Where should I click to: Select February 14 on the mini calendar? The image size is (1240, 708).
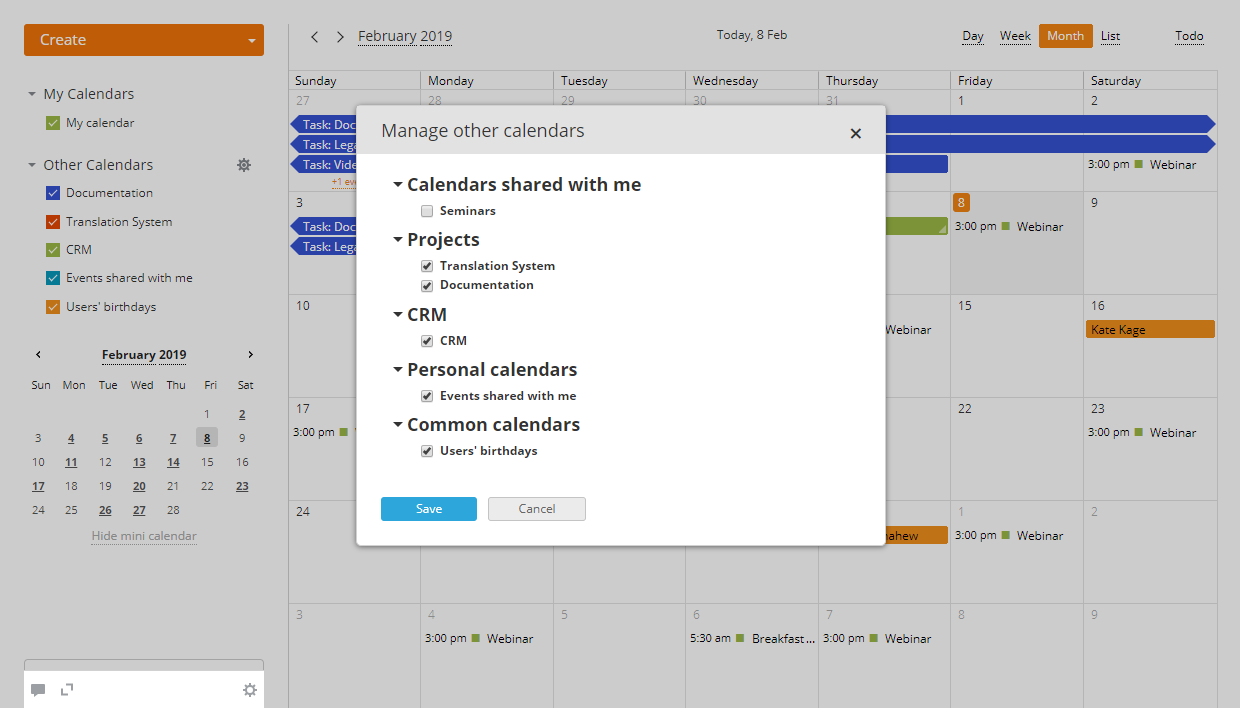click(x=173, y=462)
